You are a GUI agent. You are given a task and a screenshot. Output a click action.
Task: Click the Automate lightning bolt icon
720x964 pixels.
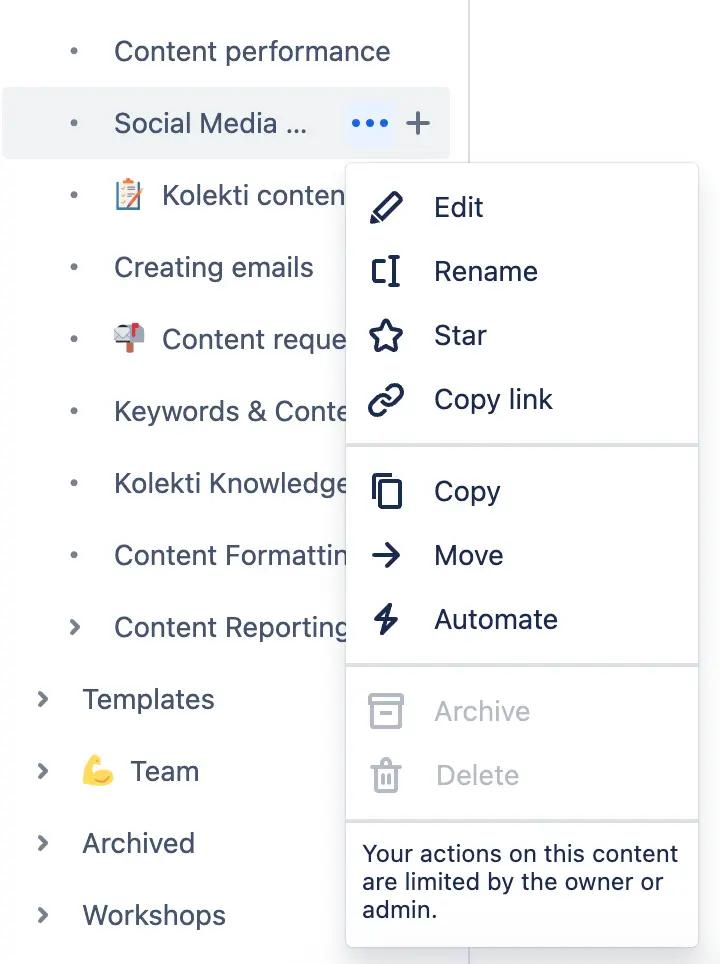[387, 619]
